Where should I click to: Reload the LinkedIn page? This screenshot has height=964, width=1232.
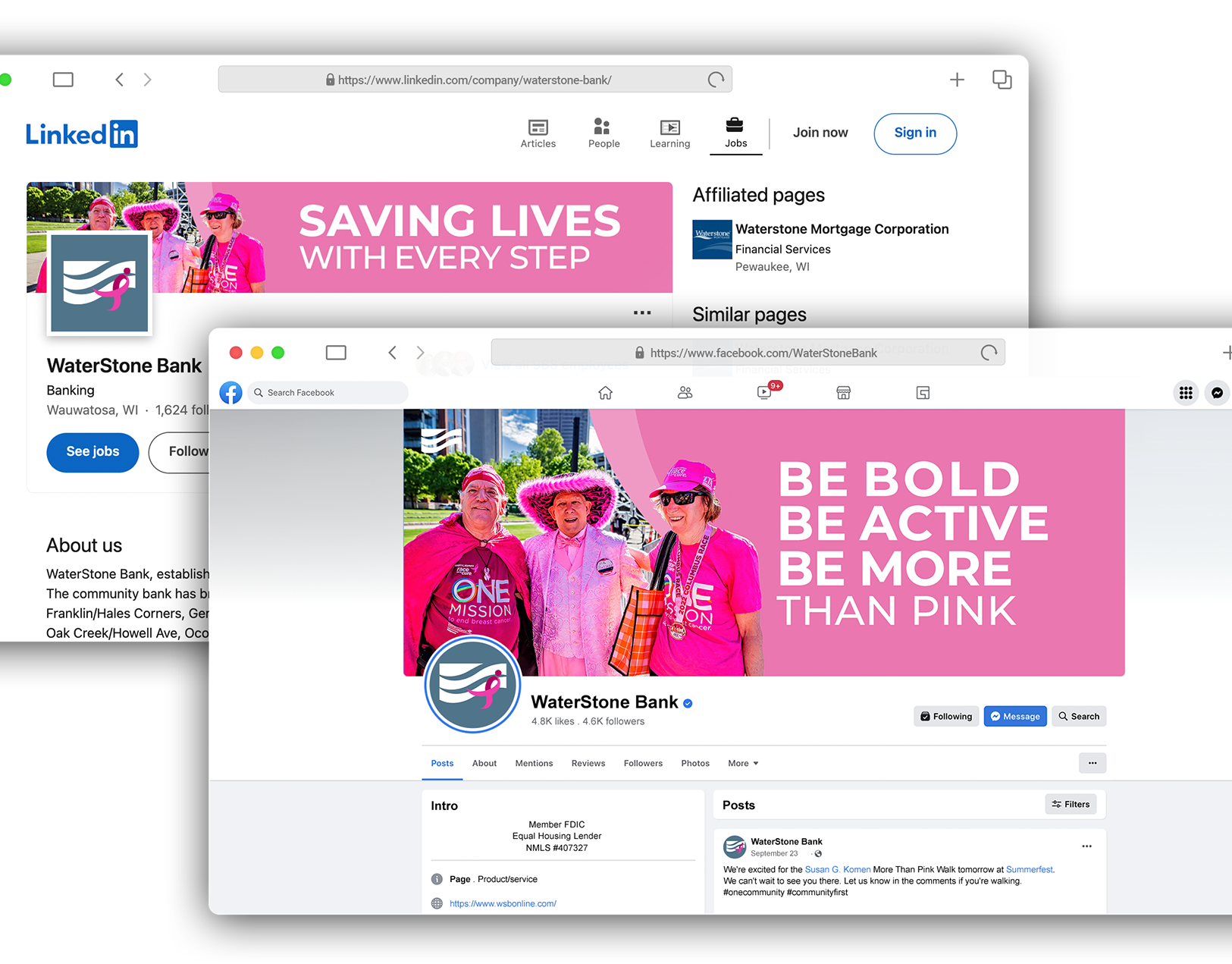tap(716, 80)
